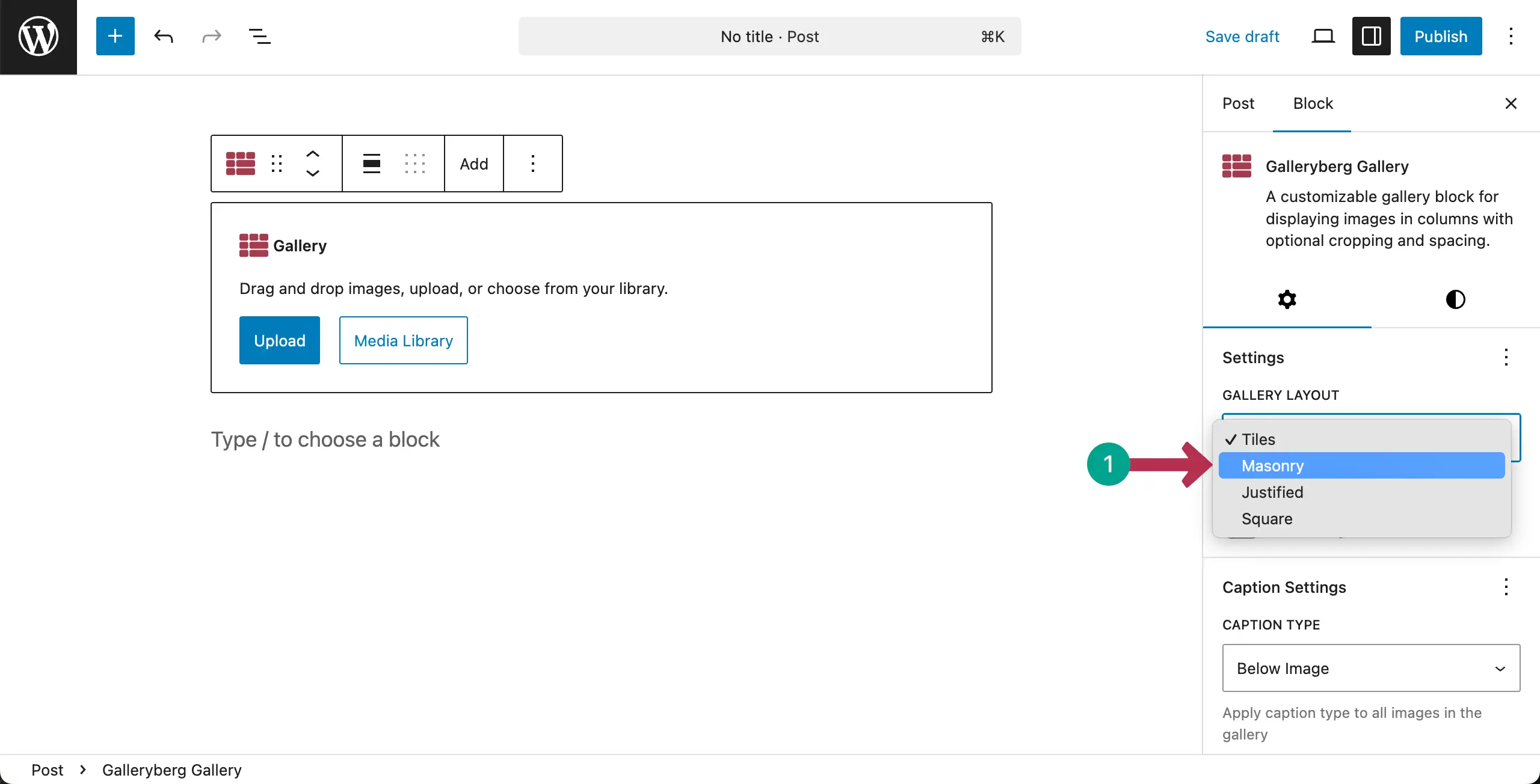Switch to the Styles half-circle toggle

[x=1455, y=299]
